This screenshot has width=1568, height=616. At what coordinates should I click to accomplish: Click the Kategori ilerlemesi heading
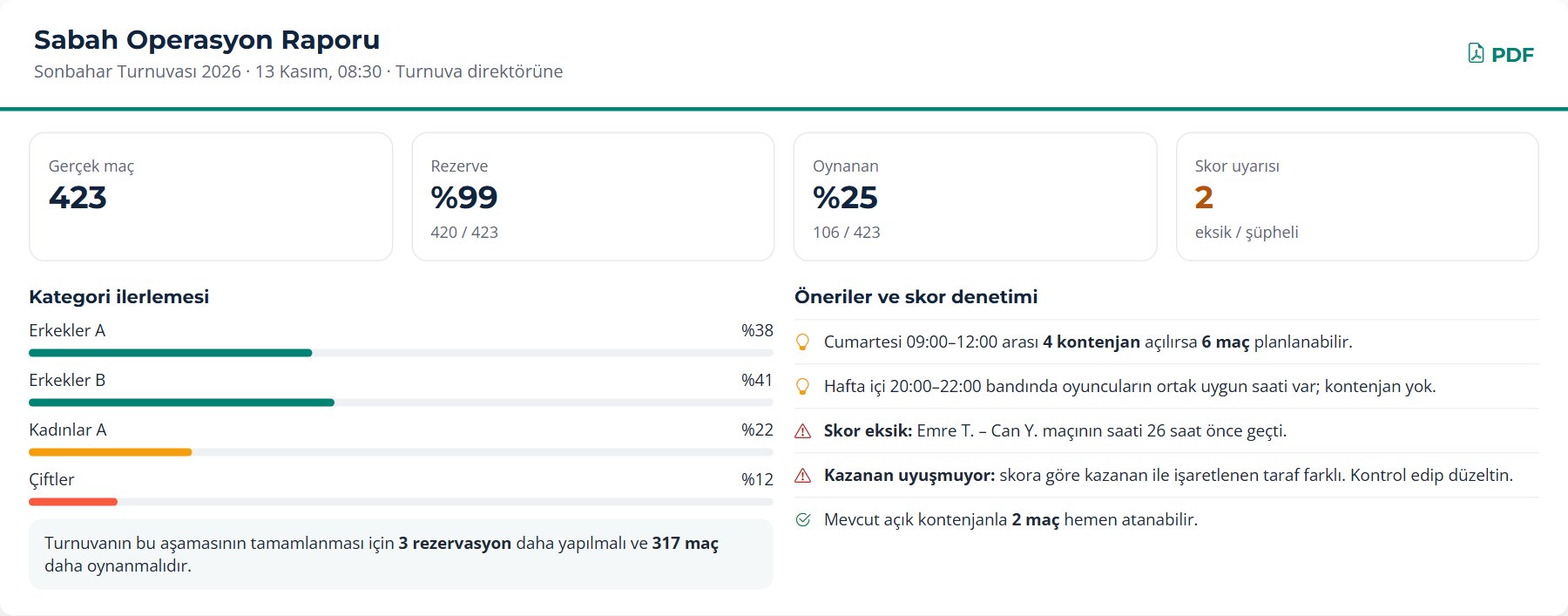tap(119, 297)
